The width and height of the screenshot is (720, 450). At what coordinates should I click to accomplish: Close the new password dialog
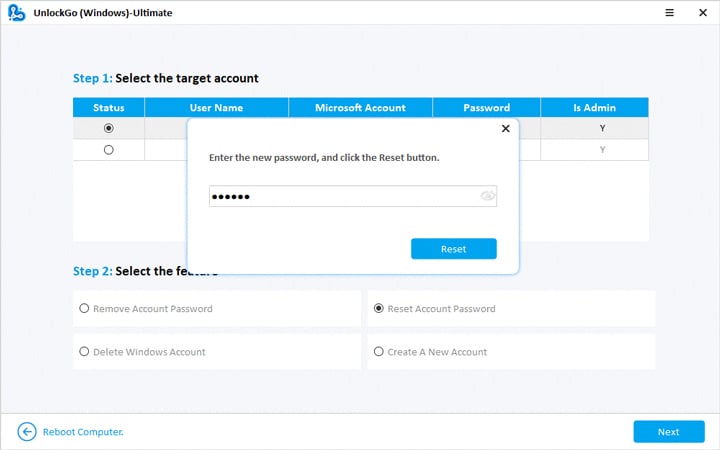pyautogui.click(x=505, y=129)
